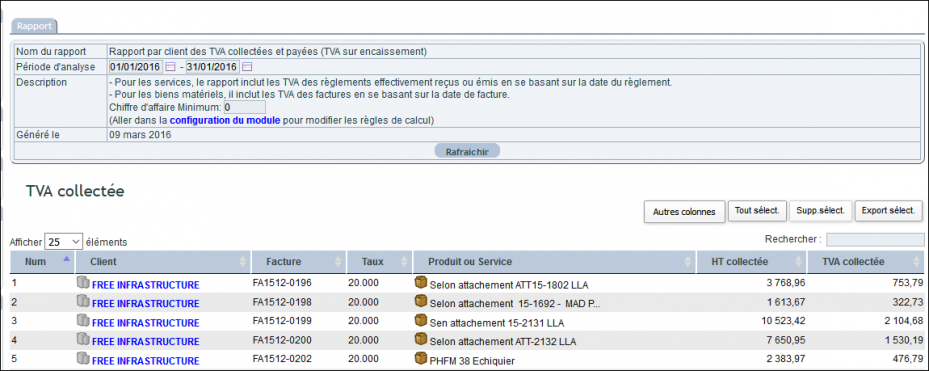929x371 pixels.
Task: Sort by HT collectée column header
Action: pyautogui.click(x=751, y=261)
